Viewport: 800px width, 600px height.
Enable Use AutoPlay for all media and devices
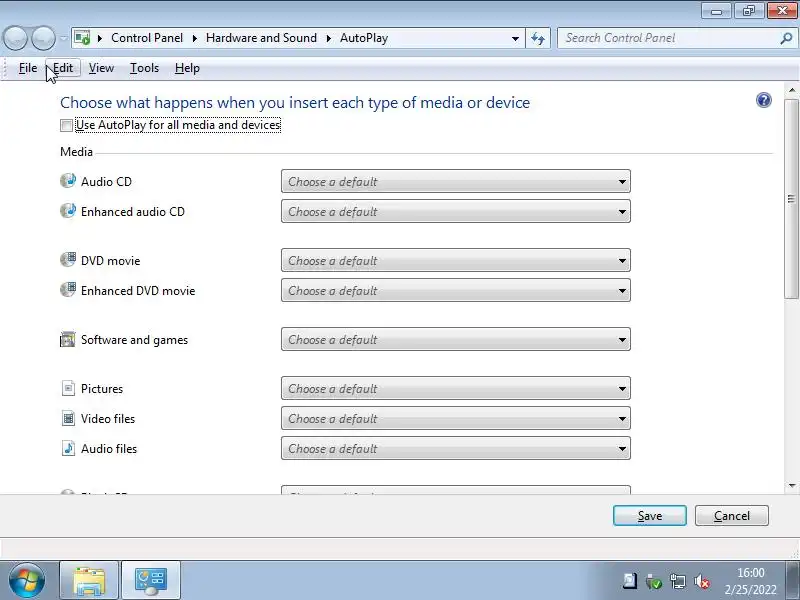[x=67, y=126]
